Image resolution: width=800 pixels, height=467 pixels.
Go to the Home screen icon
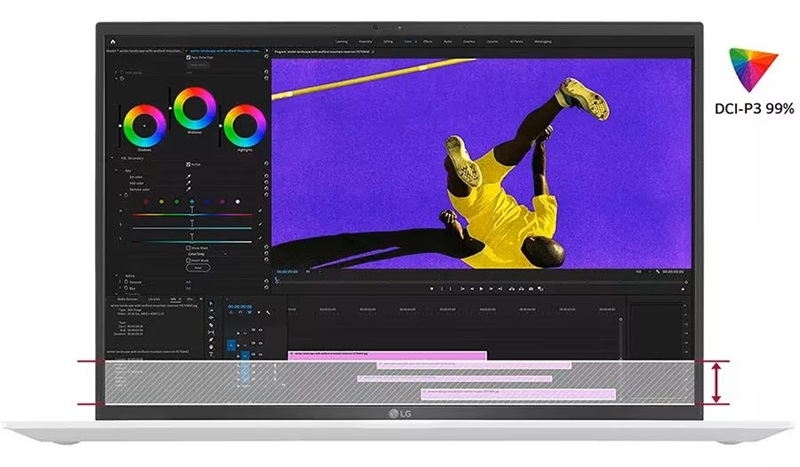(113, 42)
